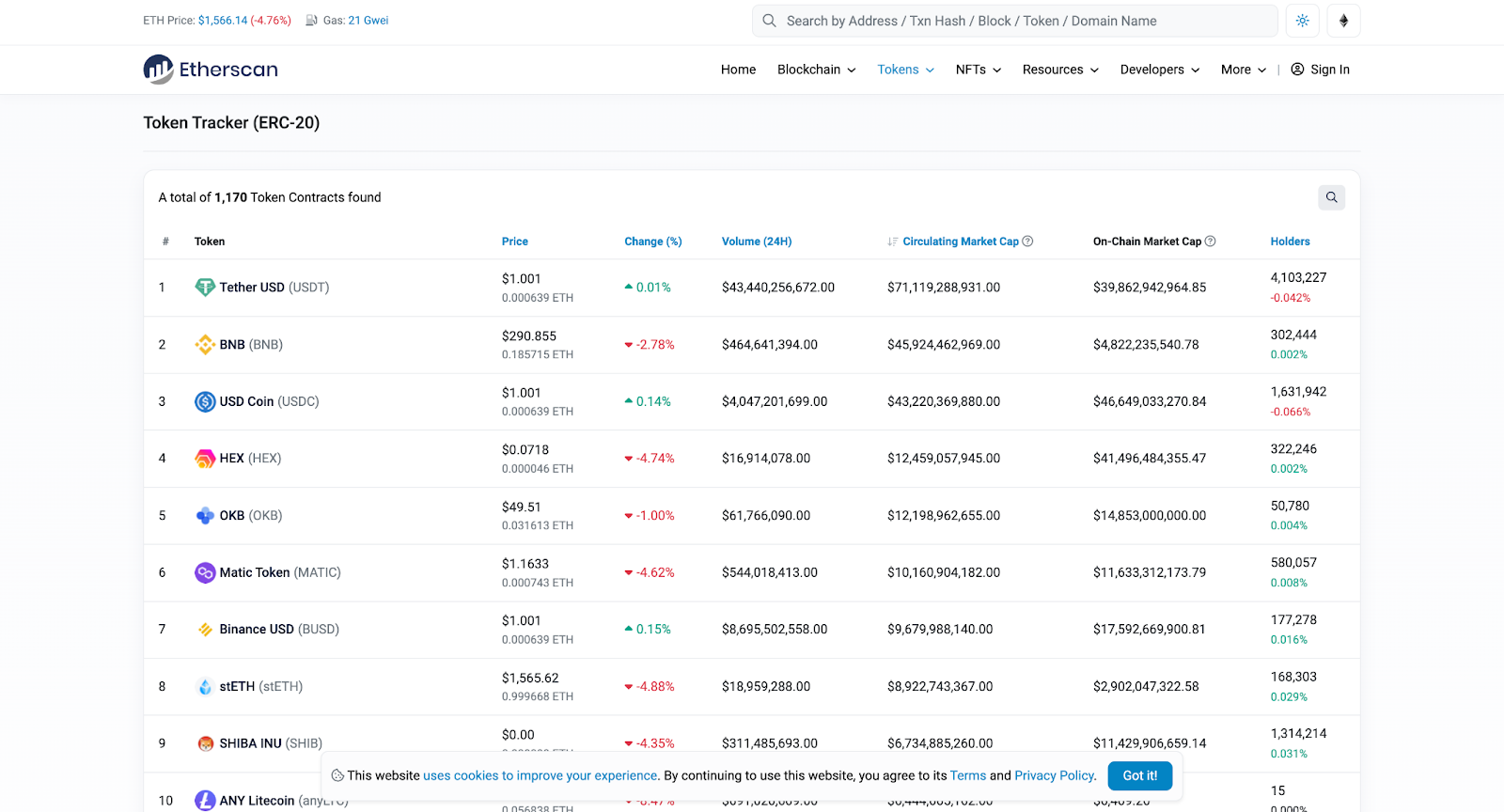Click the stETH token icon
This screenshot has height=812, width=1504.
205,687
